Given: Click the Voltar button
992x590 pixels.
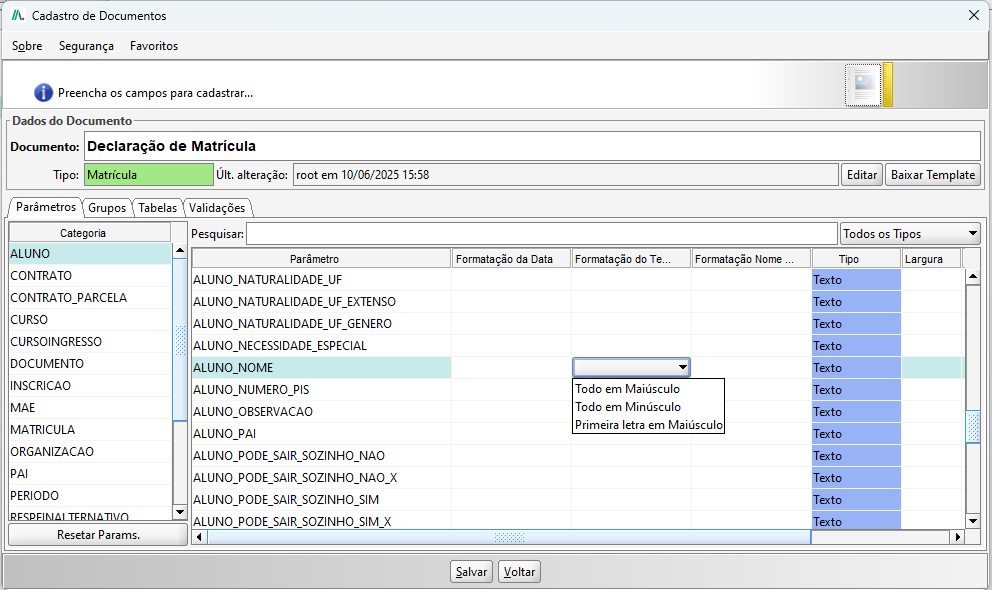Looking at the screenshot, I should (x=519, y=572).
